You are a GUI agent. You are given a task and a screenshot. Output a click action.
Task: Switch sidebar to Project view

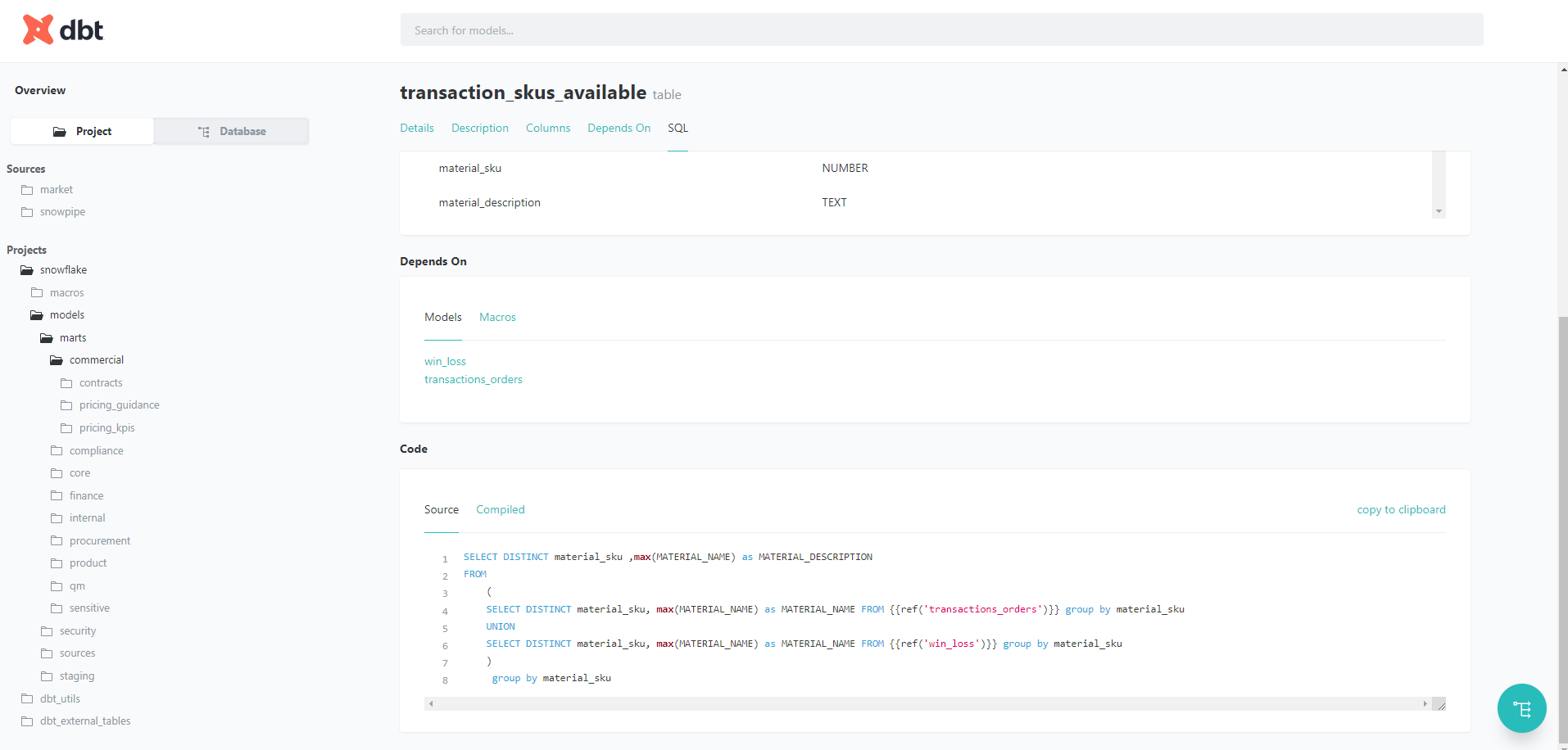click(82, 131)
